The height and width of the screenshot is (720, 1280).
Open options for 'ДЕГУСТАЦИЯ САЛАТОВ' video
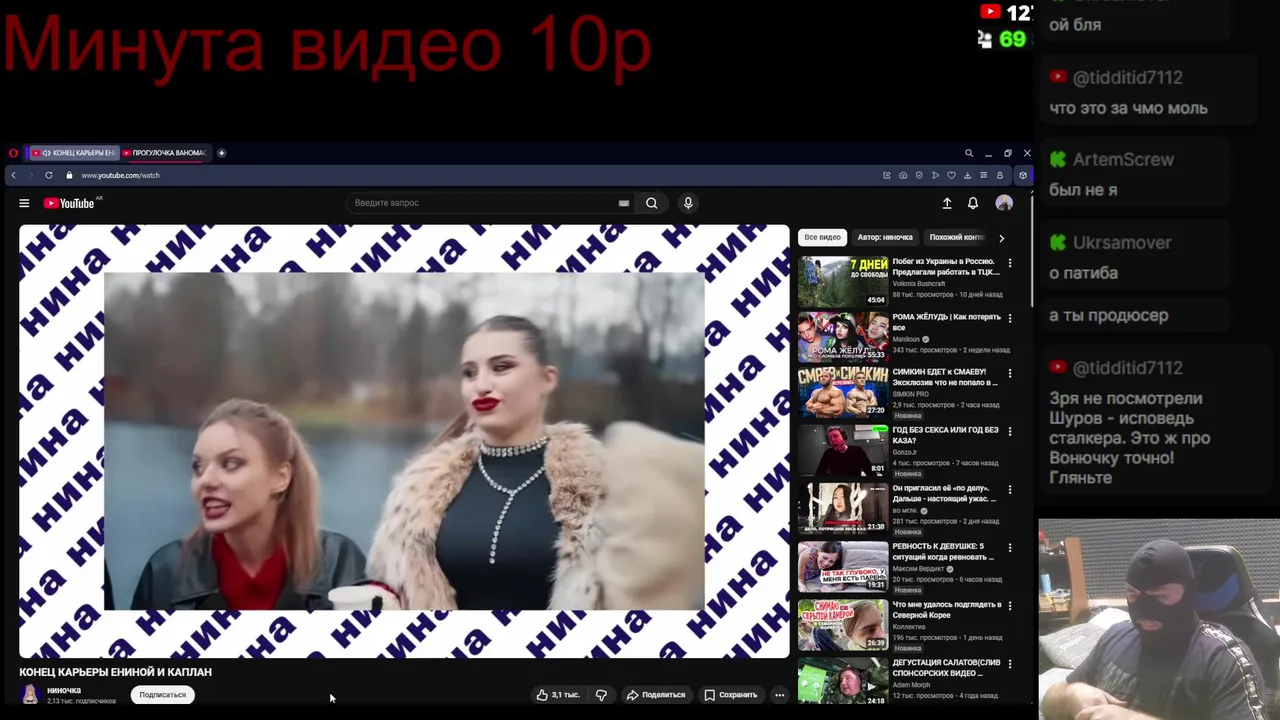(1010, 664)
